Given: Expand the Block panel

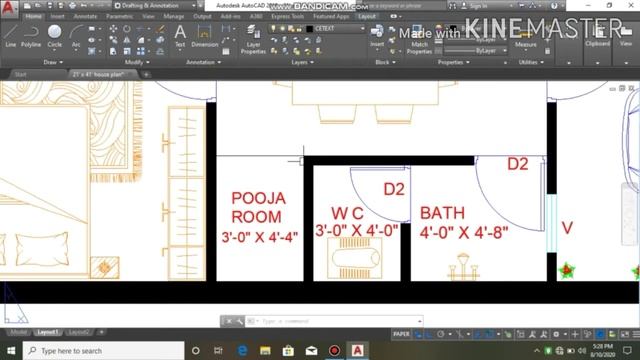Looking at the screenshot, I should [385, 62].
